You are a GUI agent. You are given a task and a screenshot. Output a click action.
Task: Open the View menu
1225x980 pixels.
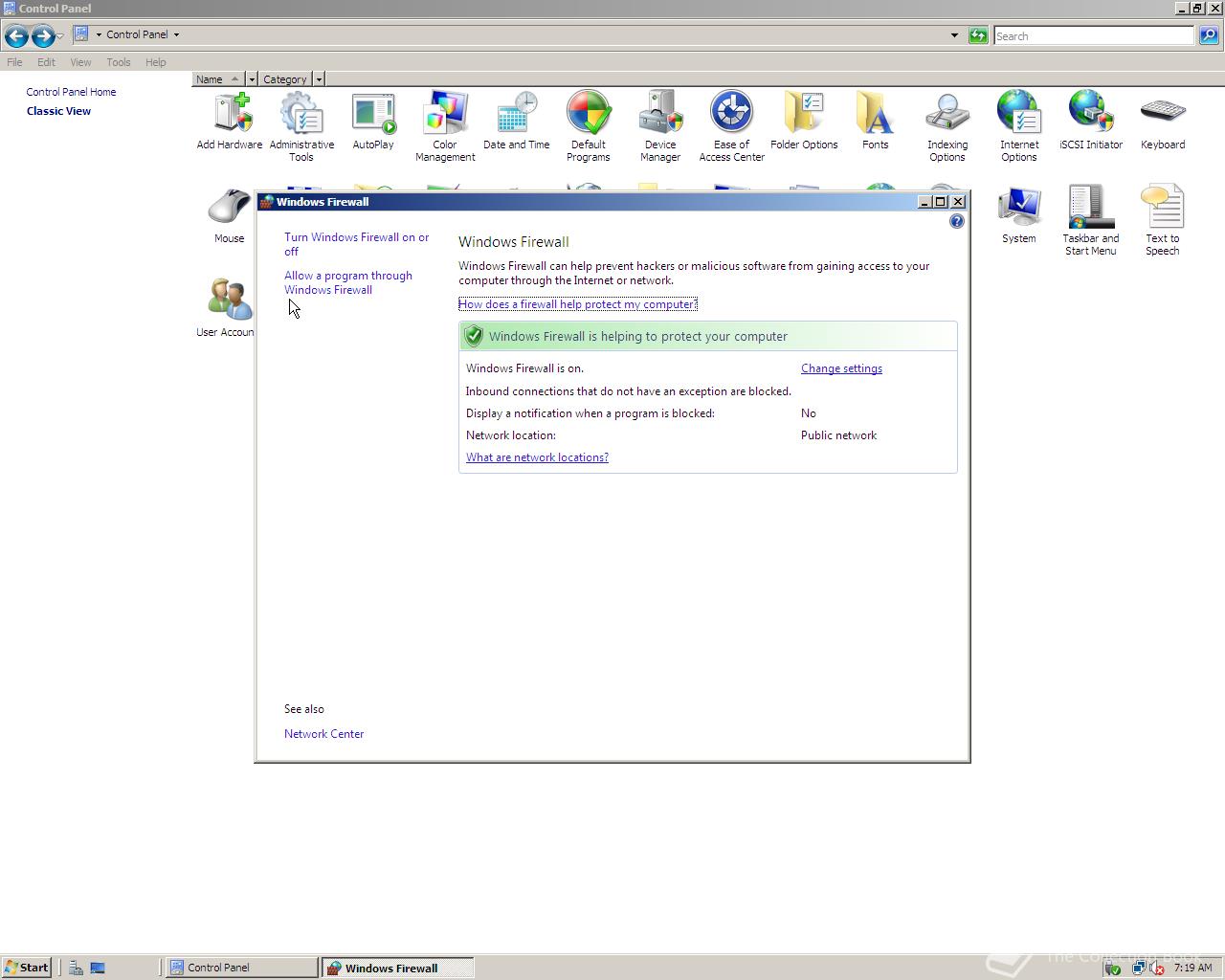[x=80, y=62]
